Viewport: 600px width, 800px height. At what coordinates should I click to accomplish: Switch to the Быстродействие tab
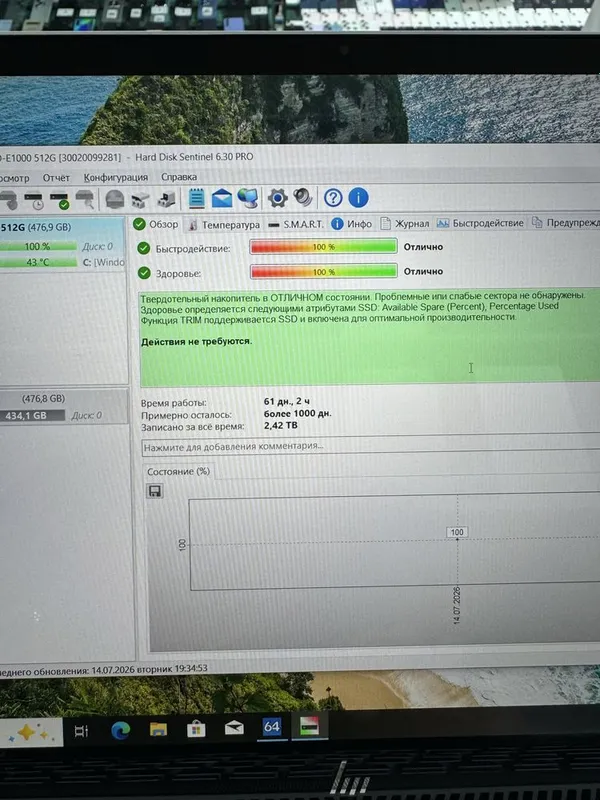(x=480, y=223)
